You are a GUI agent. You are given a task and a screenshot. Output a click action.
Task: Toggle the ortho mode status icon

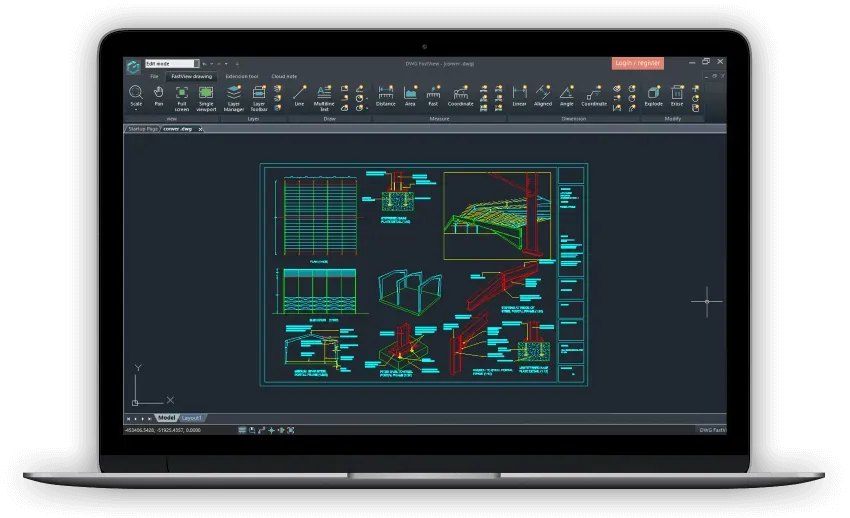(261, 430)
